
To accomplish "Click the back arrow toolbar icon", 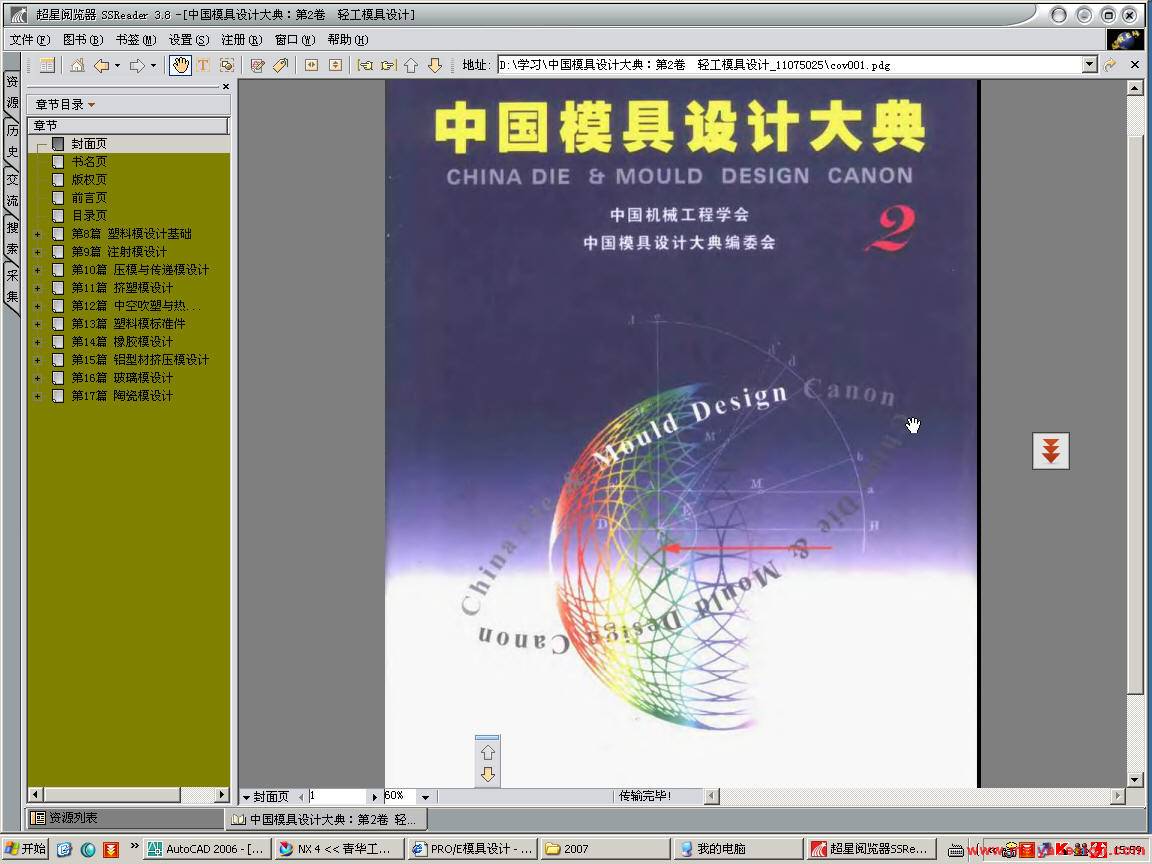I will coord(101,65).
